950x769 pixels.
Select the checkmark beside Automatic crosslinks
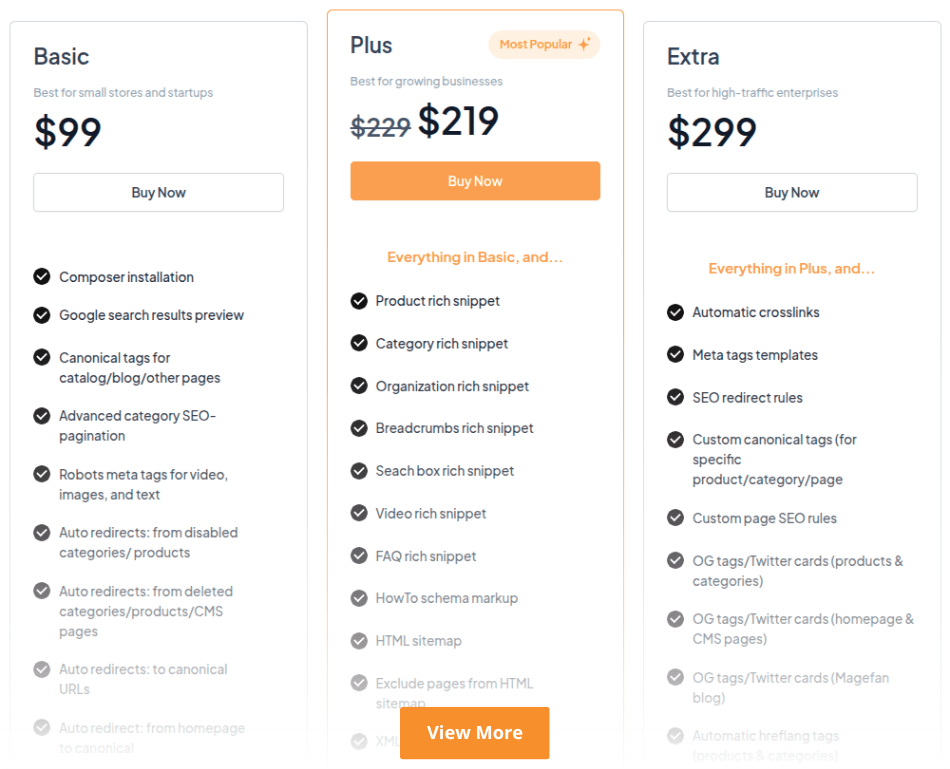pos(676,312)
